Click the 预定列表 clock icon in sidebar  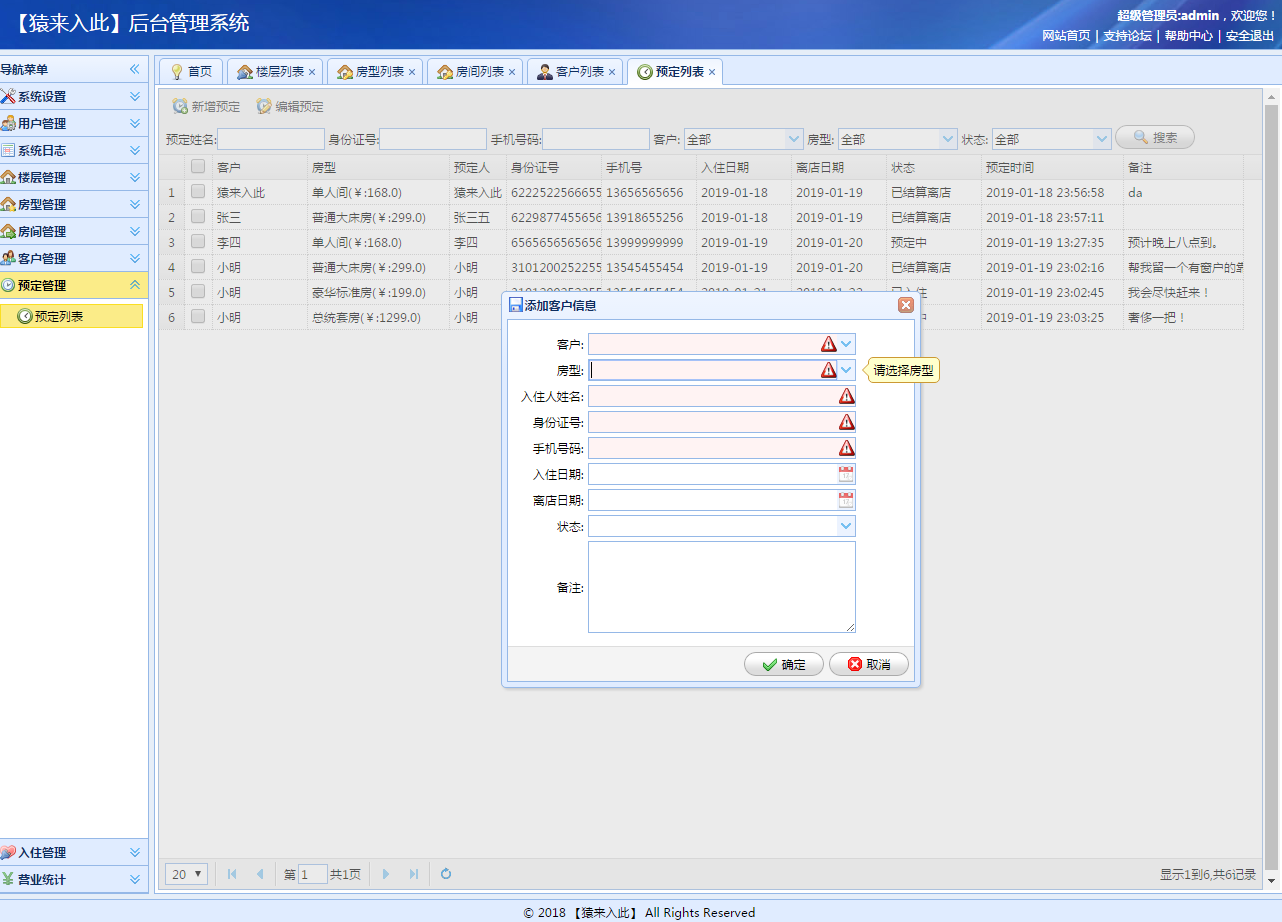coord(25,316)
